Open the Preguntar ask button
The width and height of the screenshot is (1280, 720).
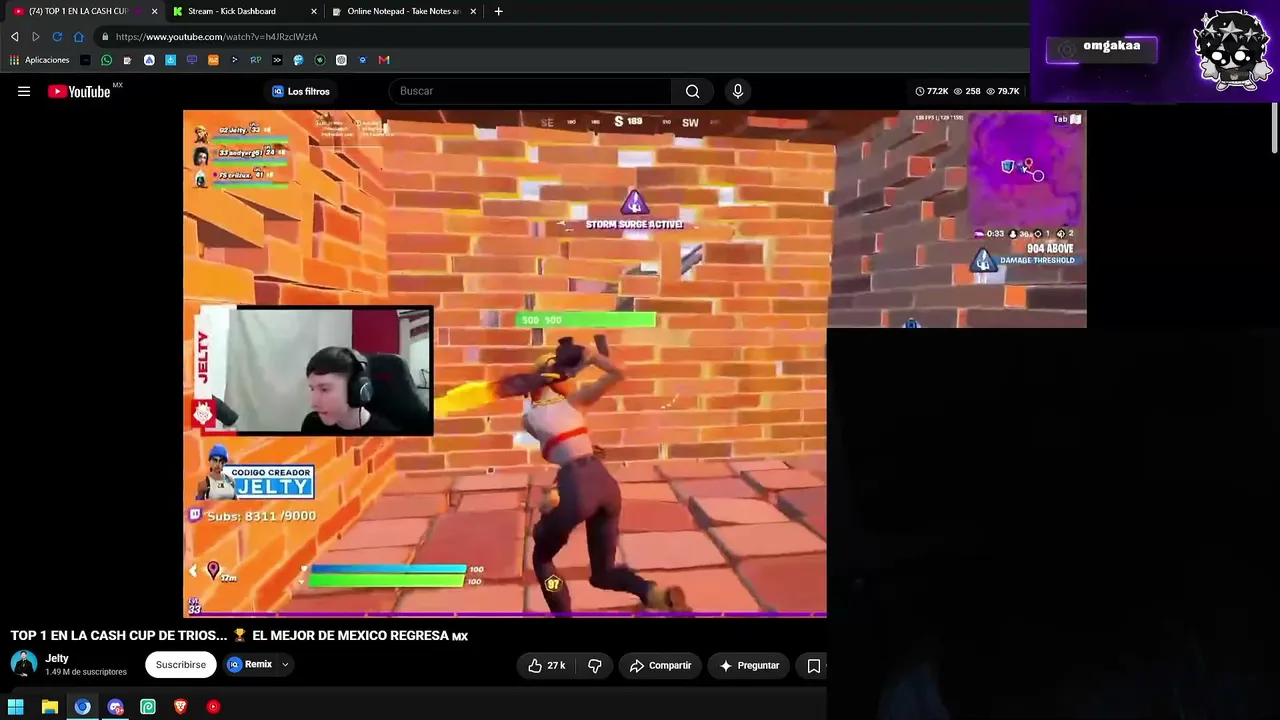(749, 665)
